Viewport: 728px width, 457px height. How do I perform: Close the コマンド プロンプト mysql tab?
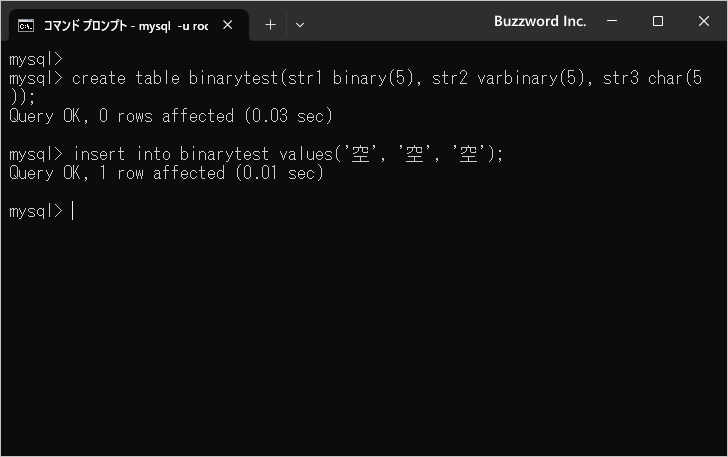(231, 25)
